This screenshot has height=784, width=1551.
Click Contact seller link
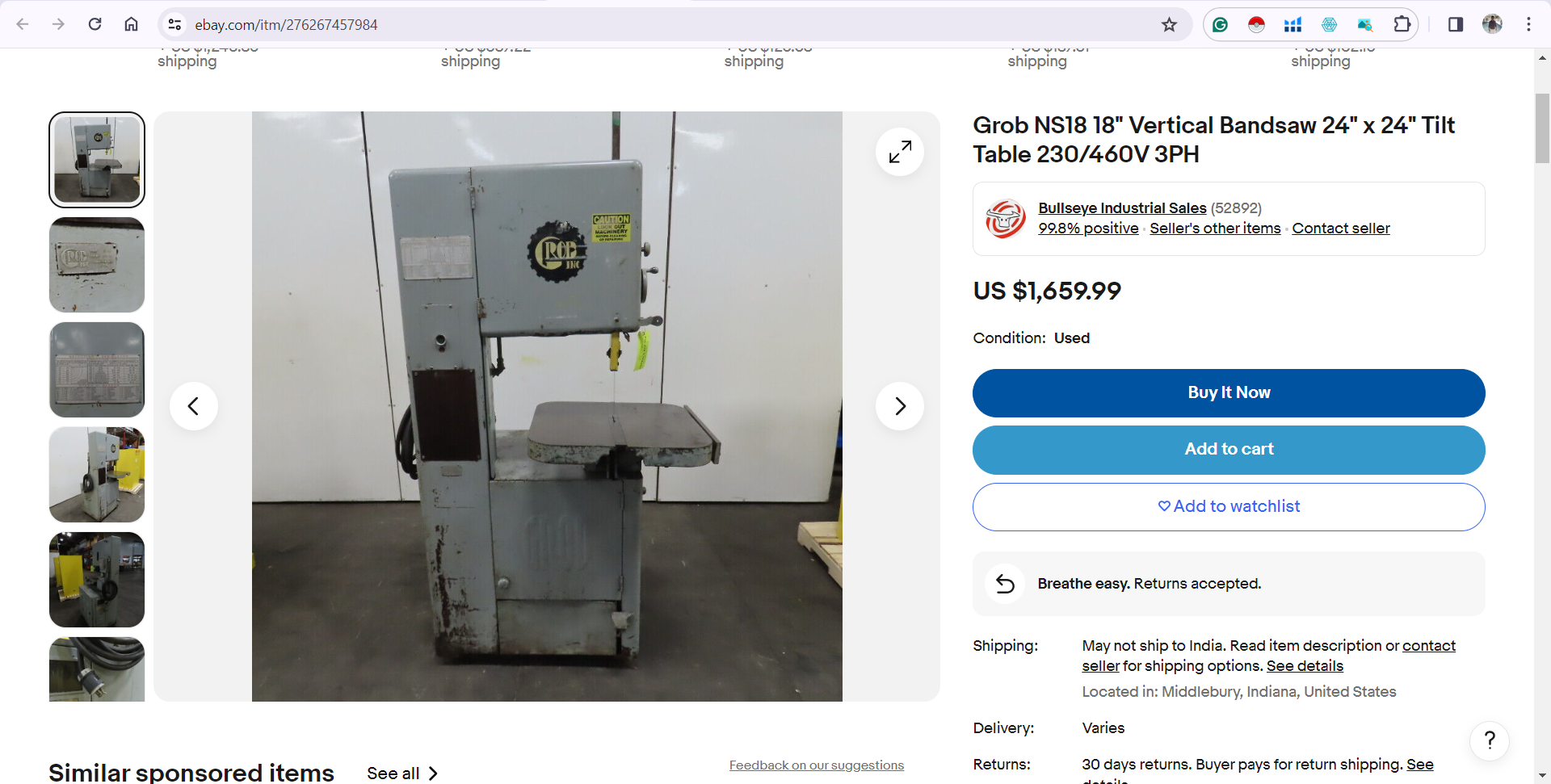(1341, 228)
